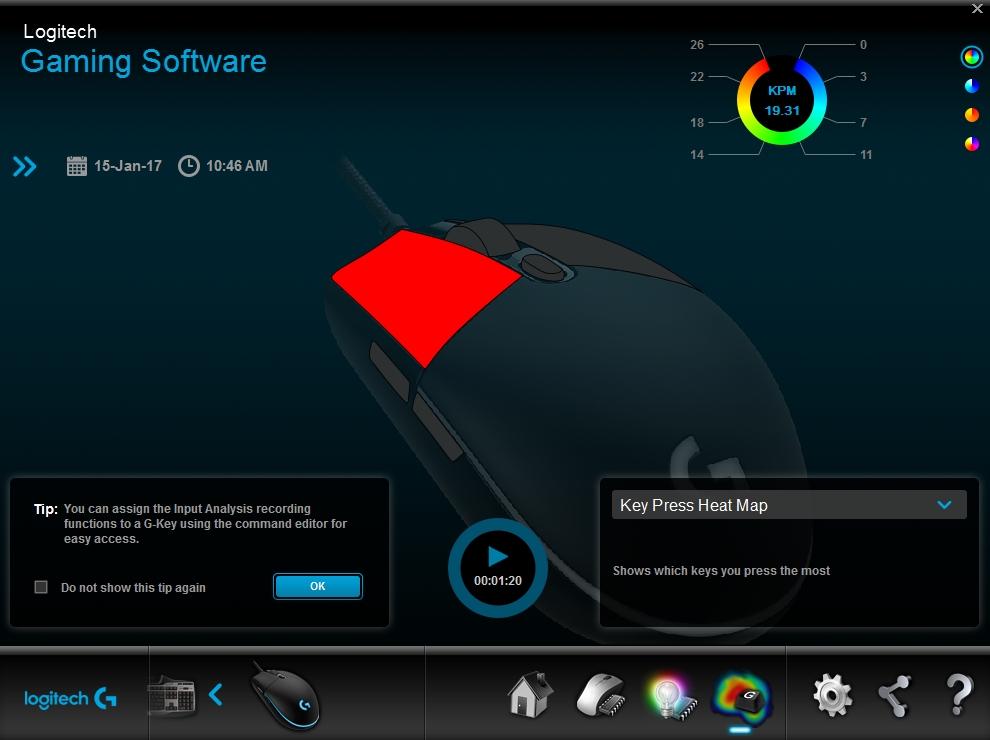Open help question mark icon
990x740 pixels.
(x=959, y=695)
